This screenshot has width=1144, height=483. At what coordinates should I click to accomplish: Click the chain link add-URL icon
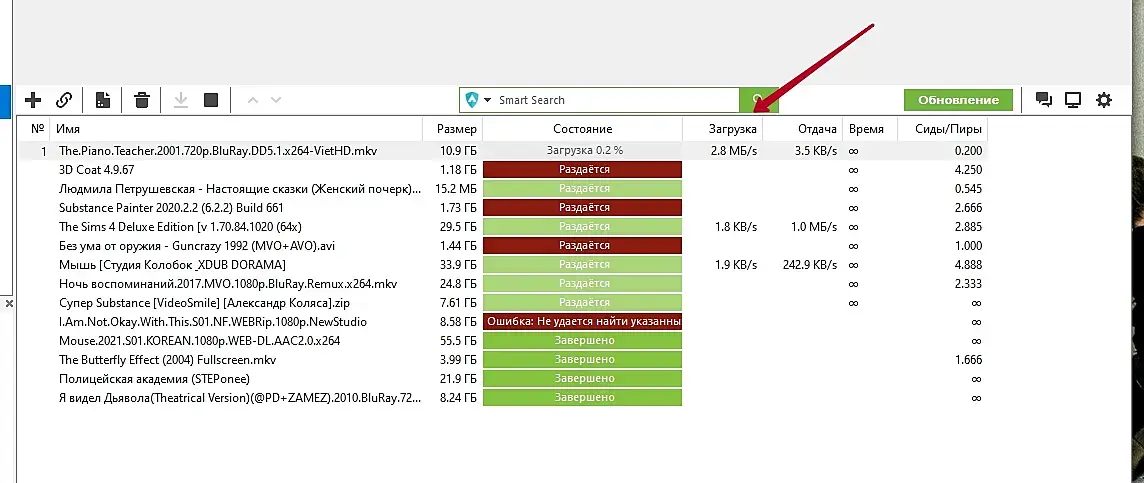click(x=64, y=100)
